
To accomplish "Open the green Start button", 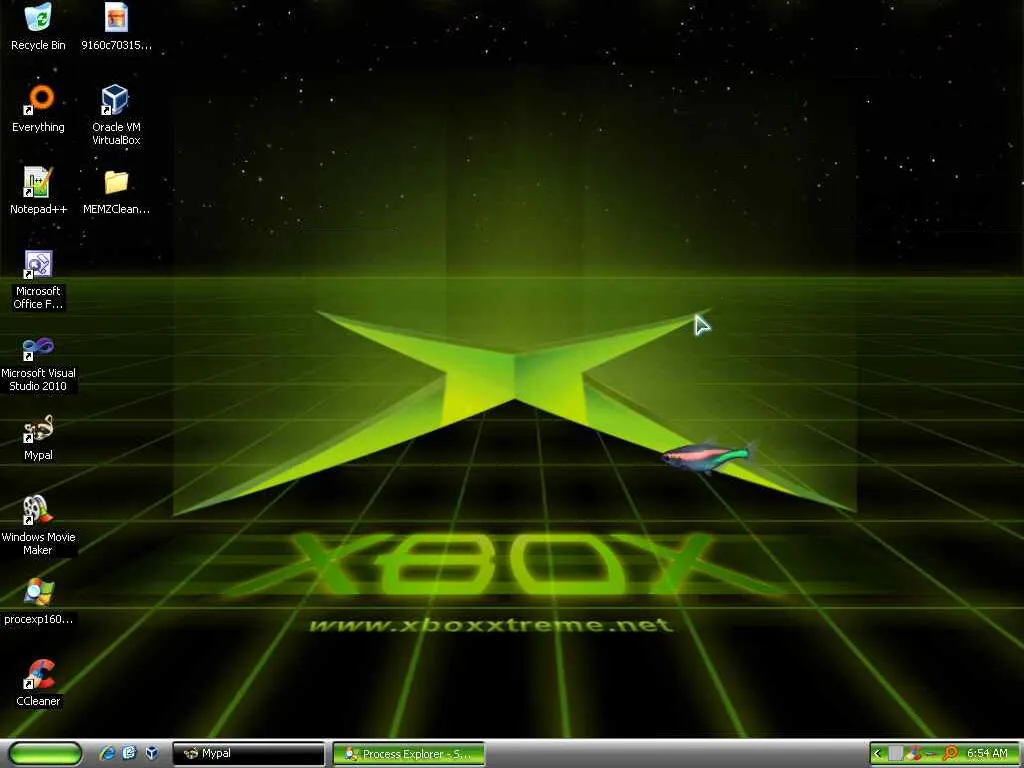I will point(46,754).
